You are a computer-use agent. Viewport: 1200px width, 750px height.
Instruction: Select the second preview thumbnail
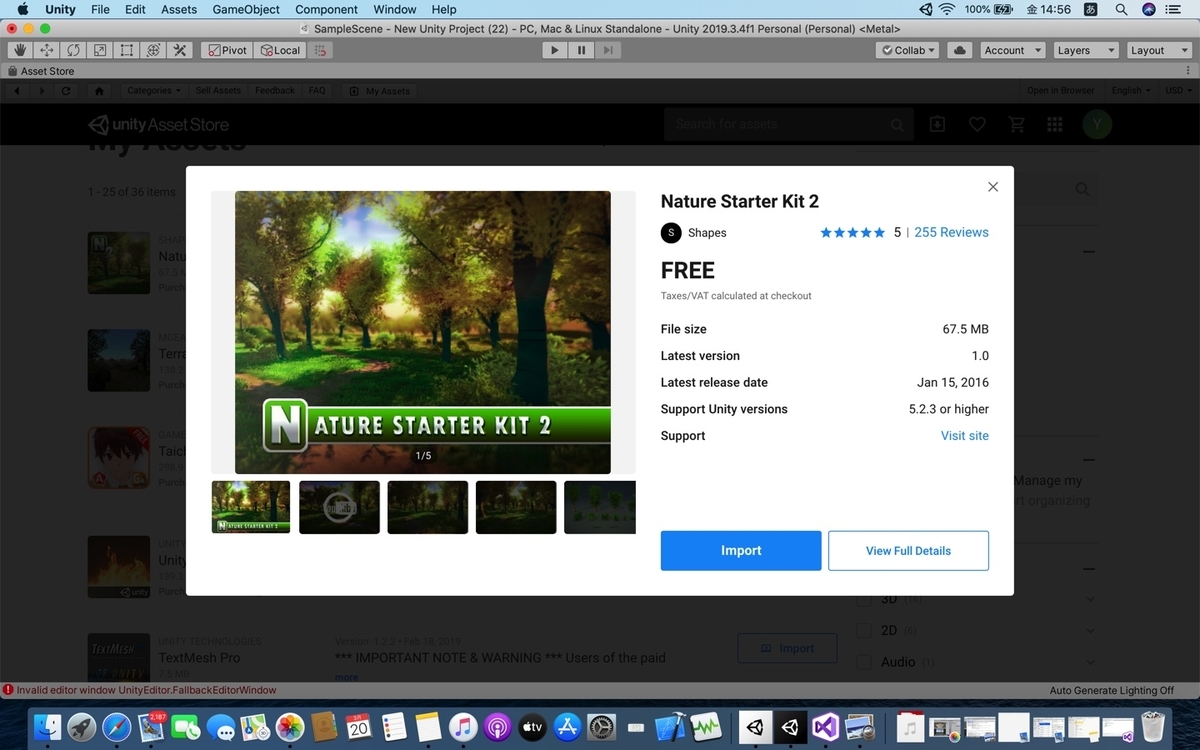(x=340, y=507)
